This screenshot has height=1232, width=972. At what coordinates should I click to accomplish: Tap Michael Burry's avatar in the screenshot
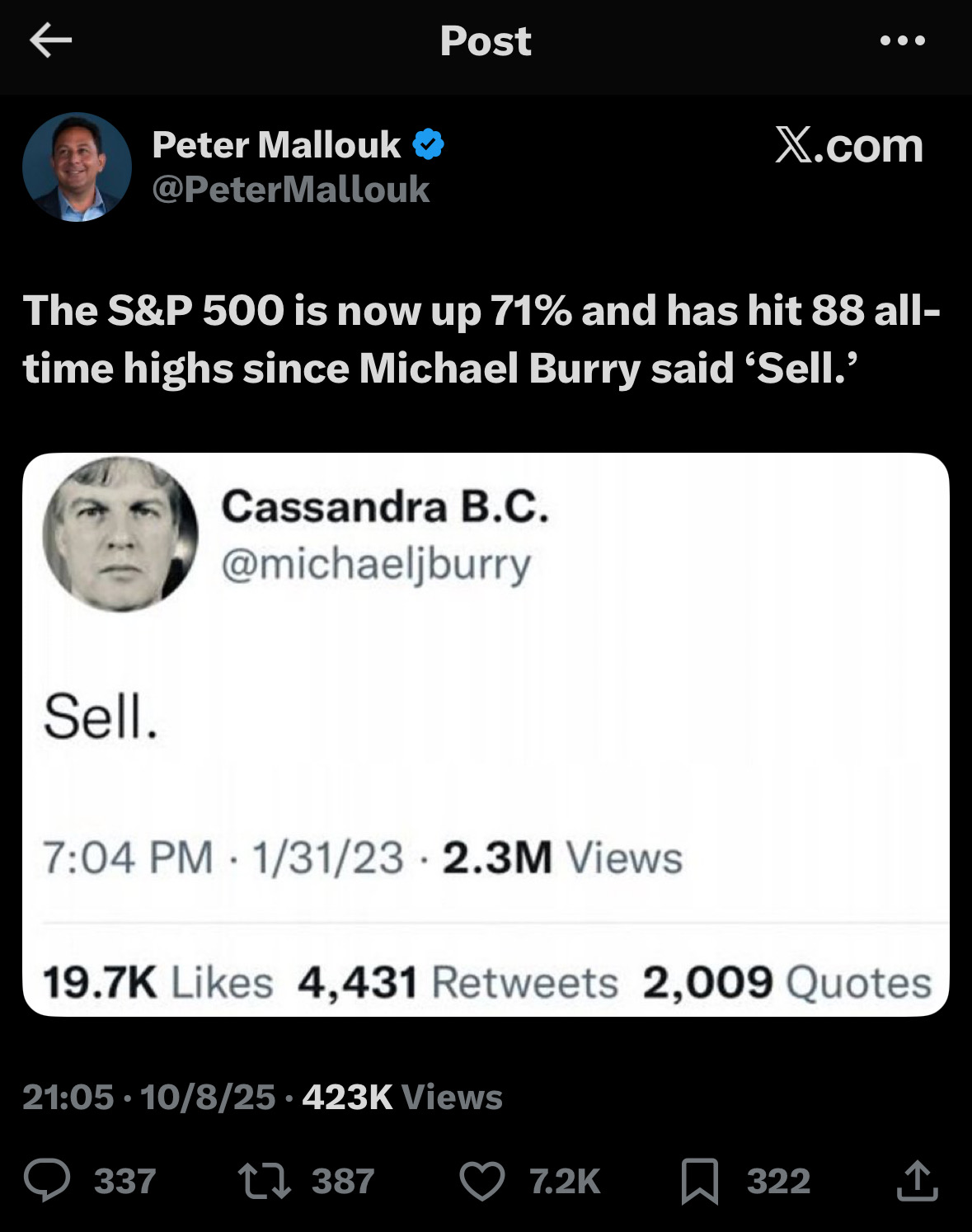point(120,534)
